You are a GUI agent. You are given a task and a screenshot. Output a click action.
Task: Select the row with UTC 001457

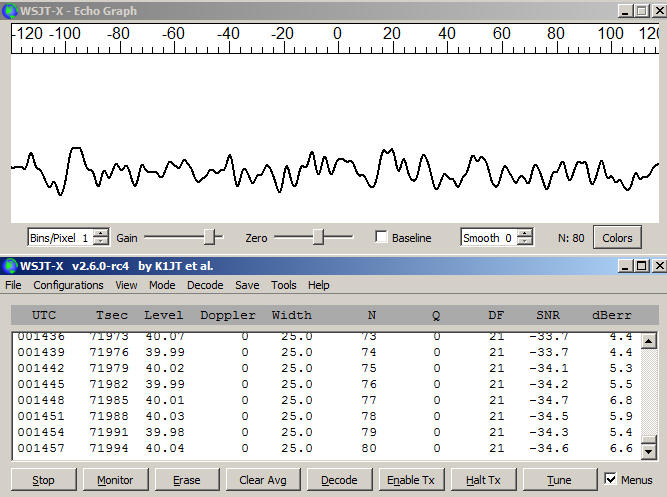coord(325,448)
